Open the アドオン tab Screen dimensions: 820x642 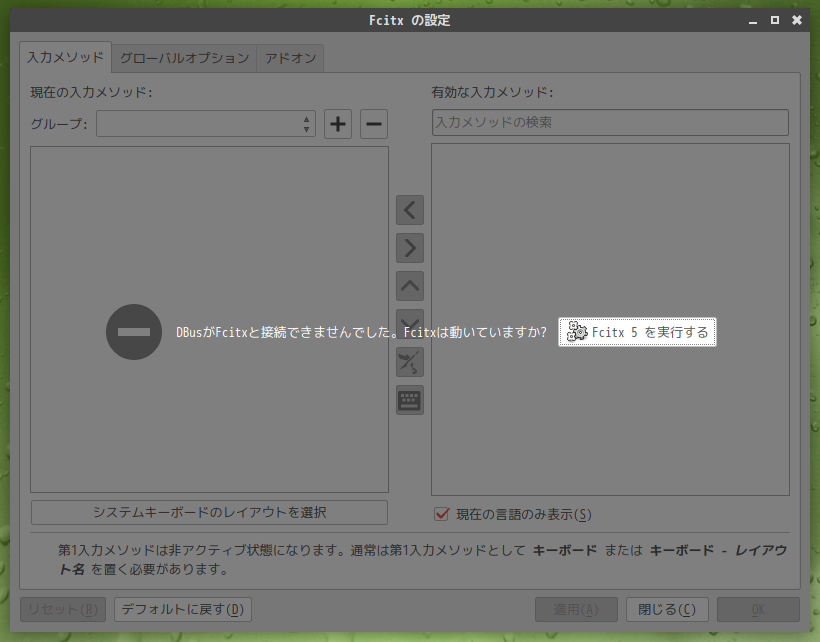(290, 58)
